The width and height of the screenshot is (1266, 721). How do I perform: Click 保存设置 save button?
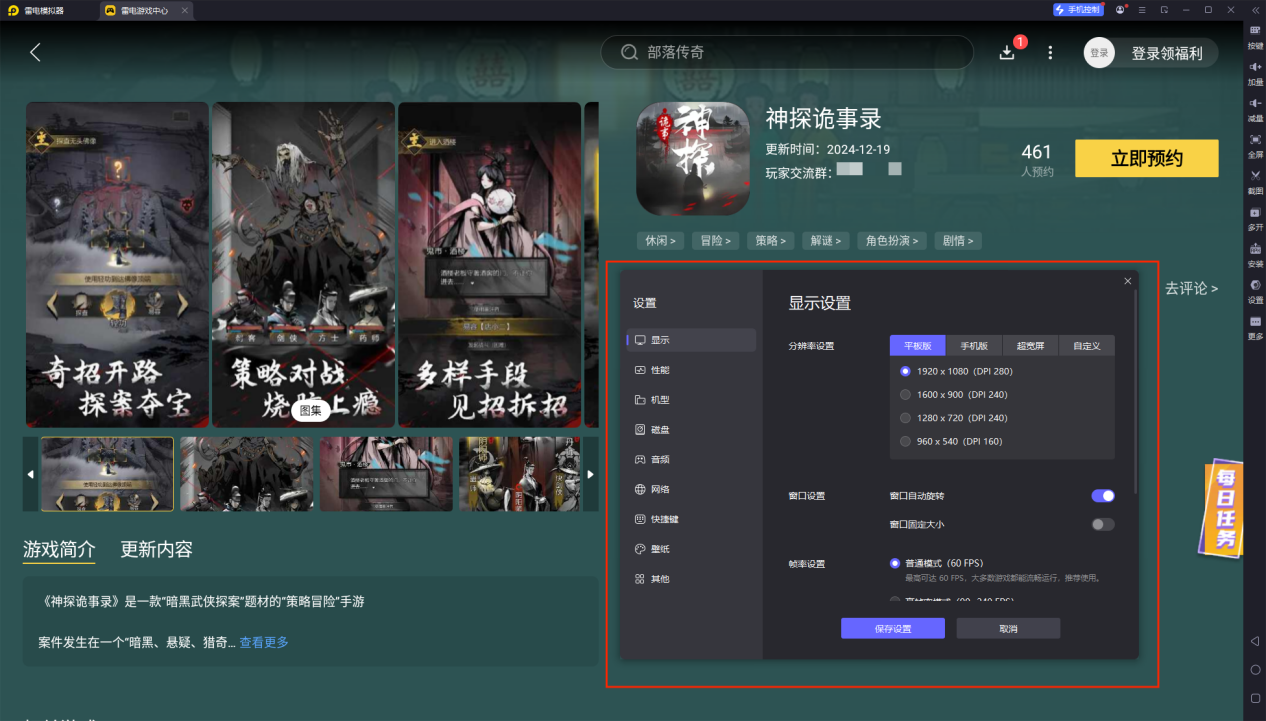[893, 628]
